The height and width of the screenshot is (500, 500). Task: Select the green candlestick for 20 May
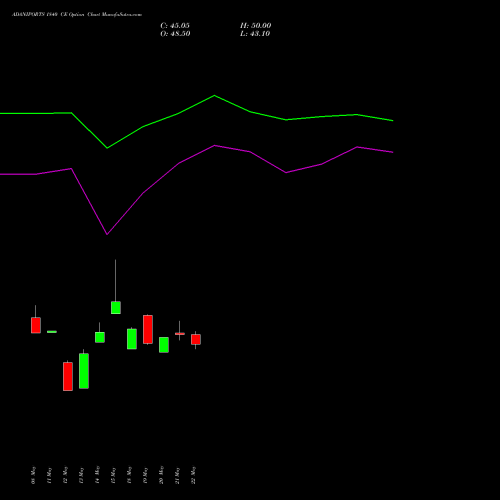[x=164, y=345]
